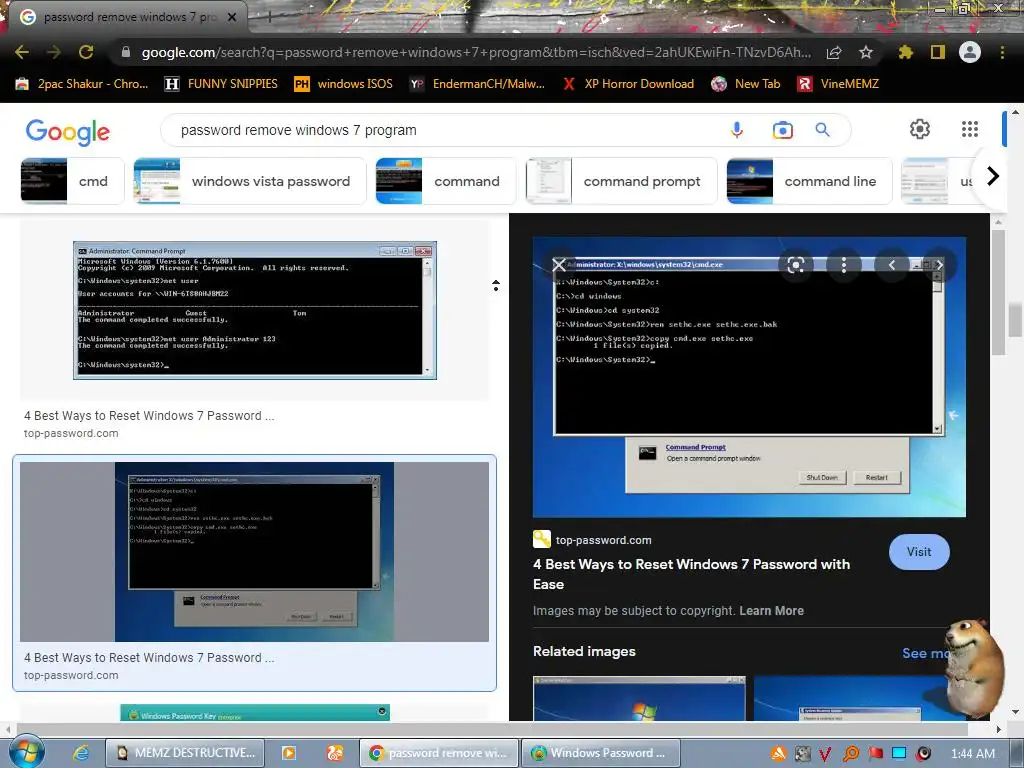
Task: Click the red flag Action Center tray icon
Action: pos(875,754)
